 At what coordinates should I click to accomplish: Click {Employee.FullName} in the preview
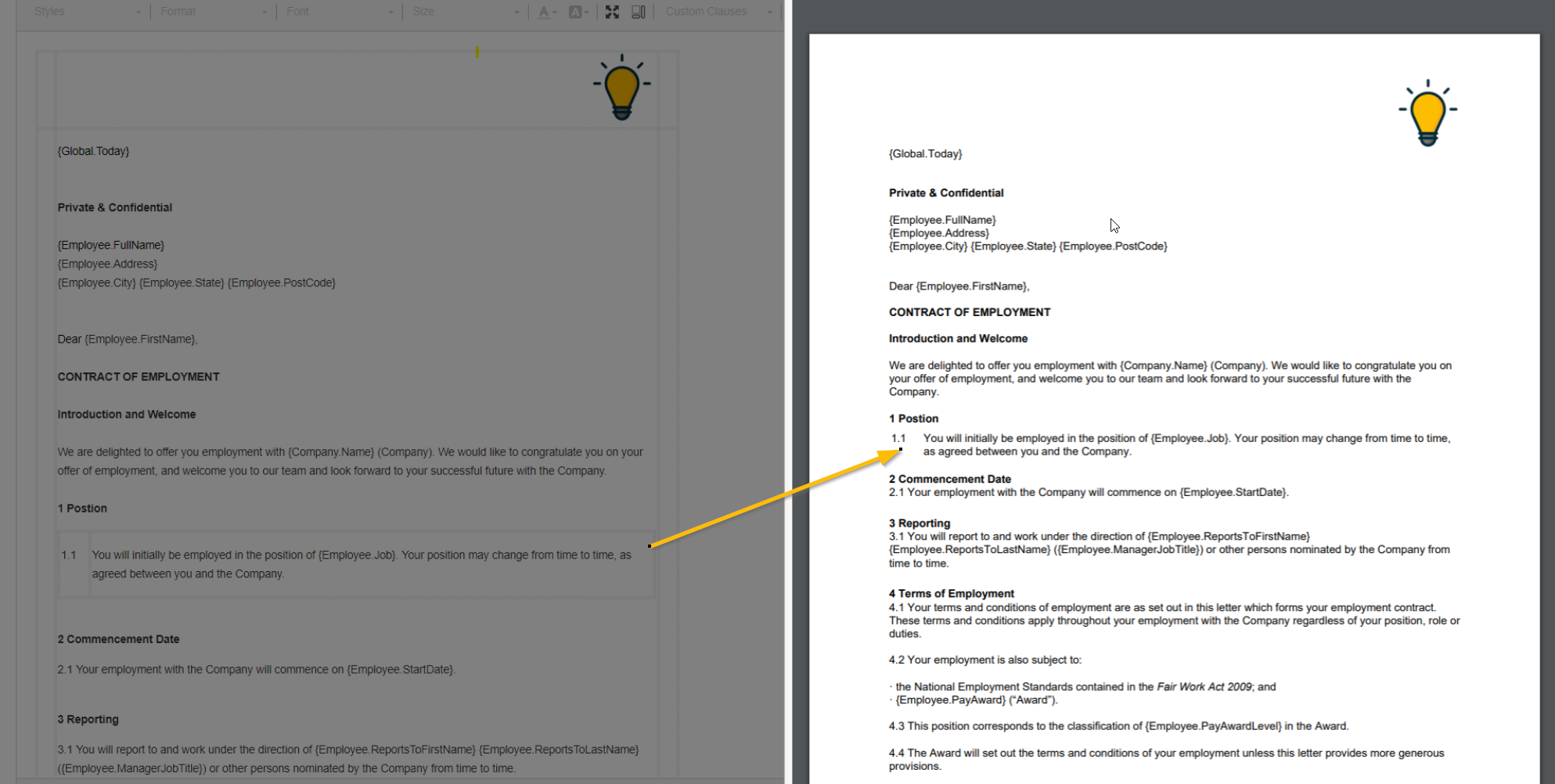(942, 220)
